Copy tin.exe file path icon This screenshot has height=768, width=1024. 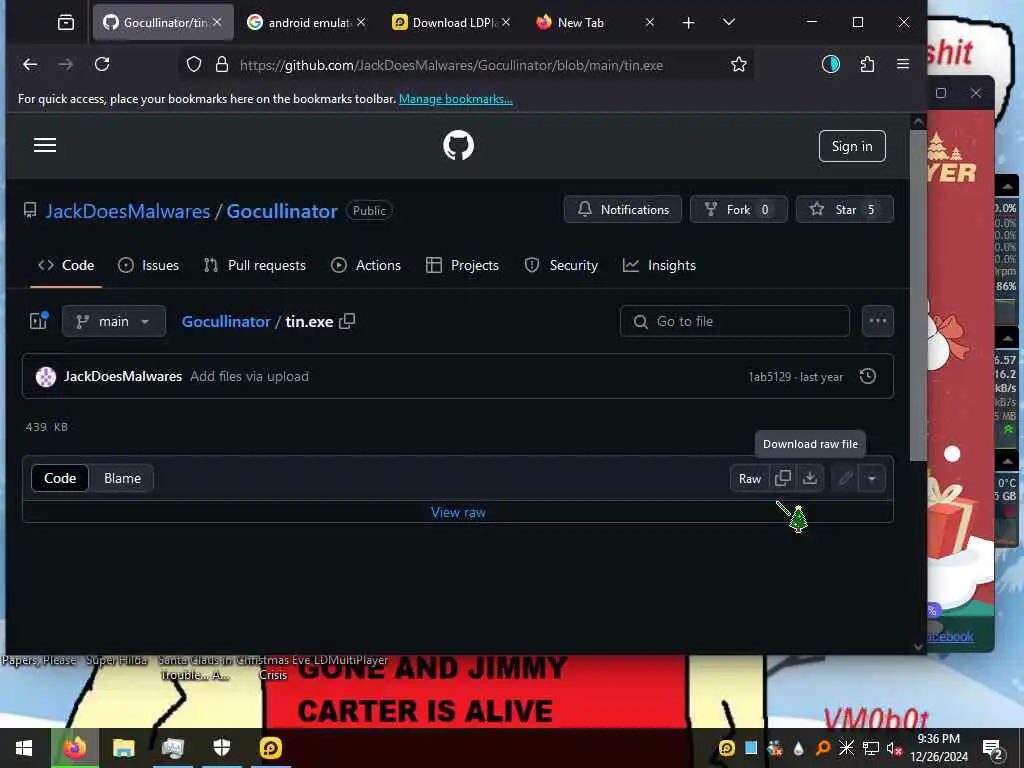point(347,321)
